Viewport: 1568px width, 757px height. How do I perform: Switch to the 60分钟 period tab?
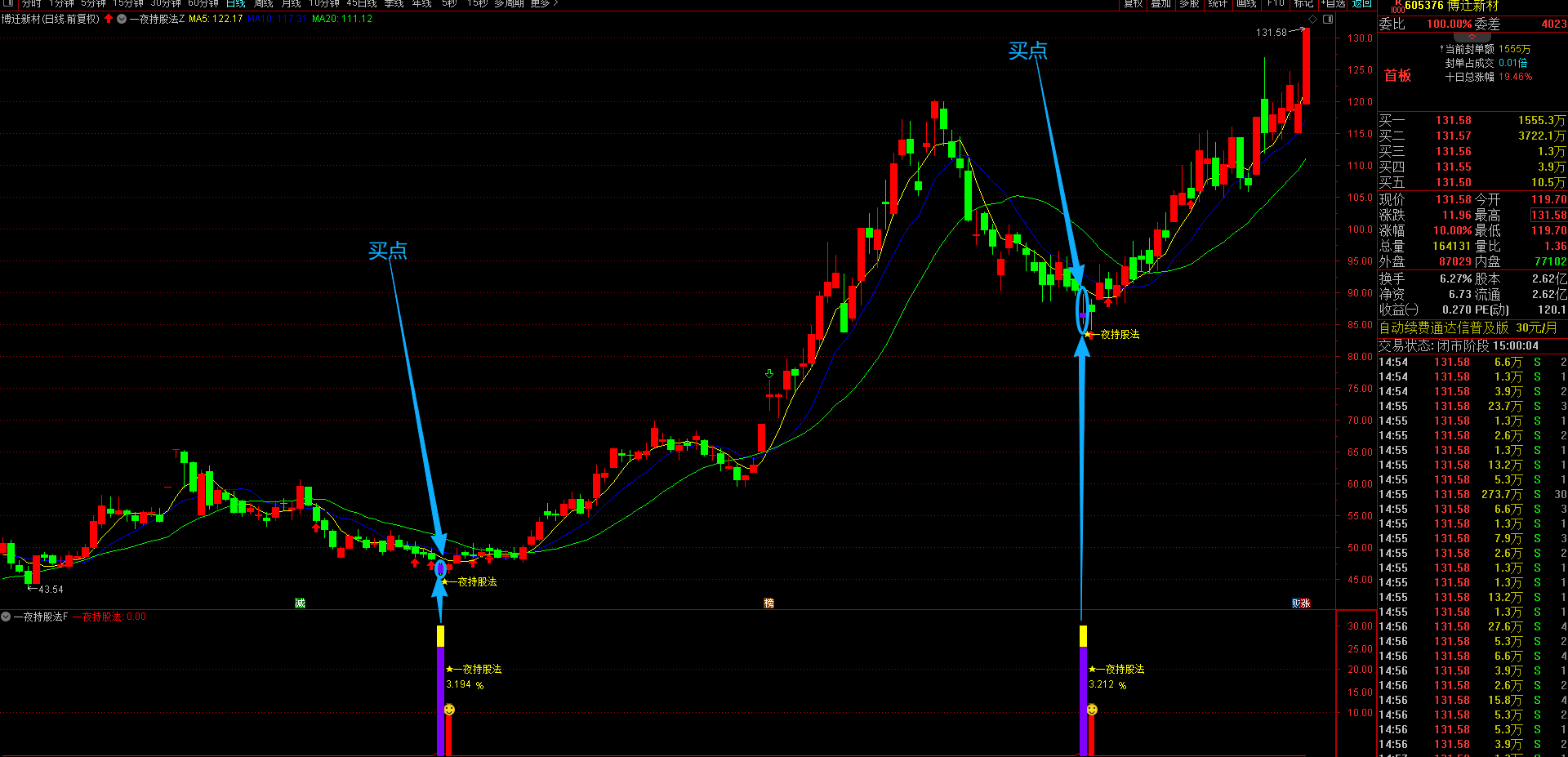coord(203,3)
